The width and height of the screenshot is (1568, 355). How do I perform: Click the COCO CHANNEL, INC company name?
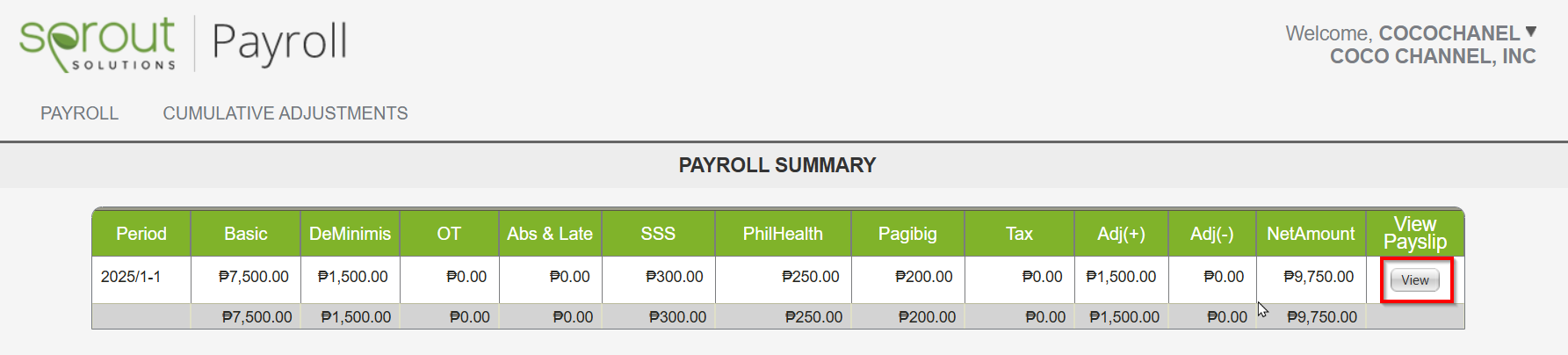[x=1433, y=56]
